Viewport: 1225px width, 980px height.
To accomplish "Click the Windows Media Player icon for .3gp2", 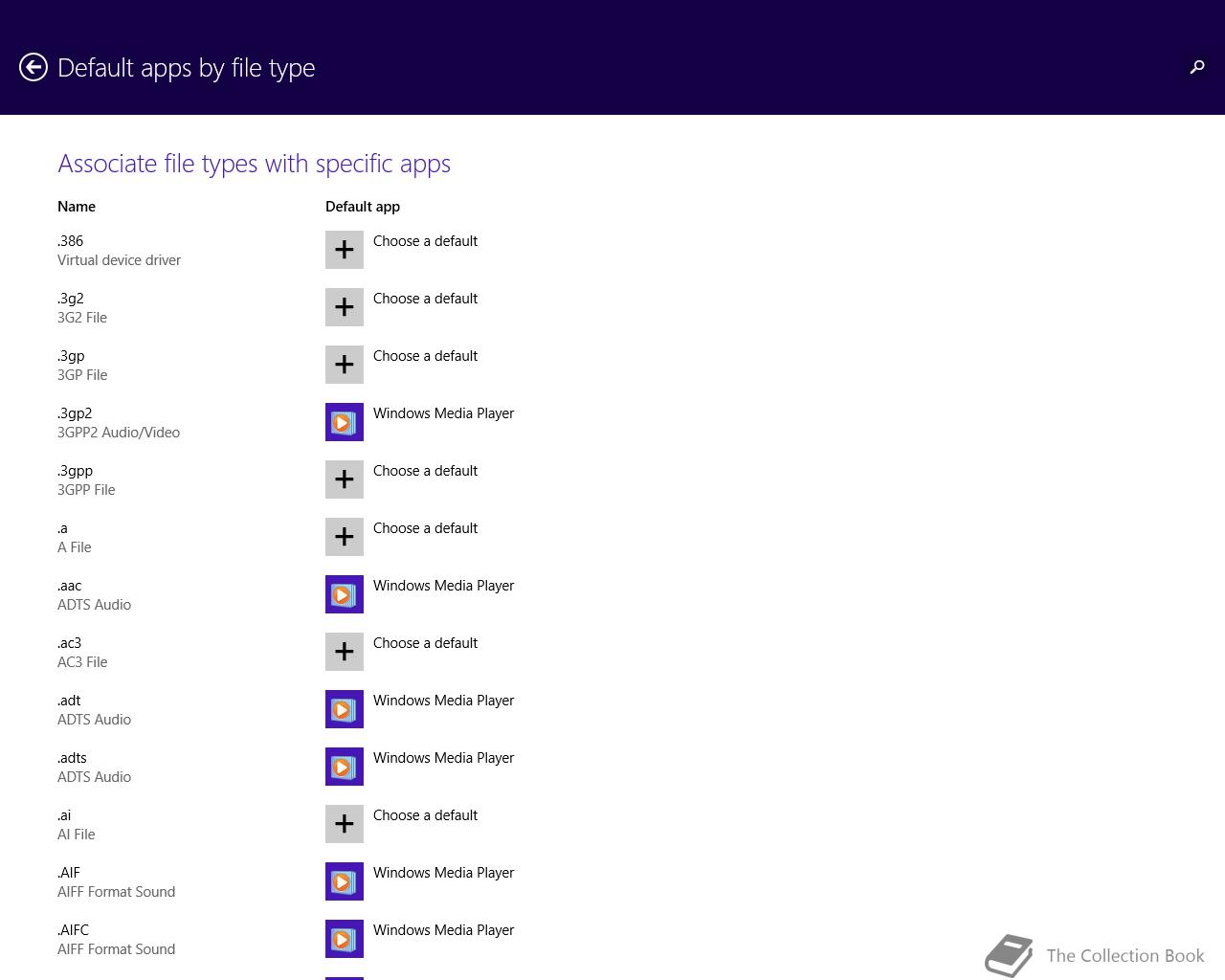I will click(345, 422).
